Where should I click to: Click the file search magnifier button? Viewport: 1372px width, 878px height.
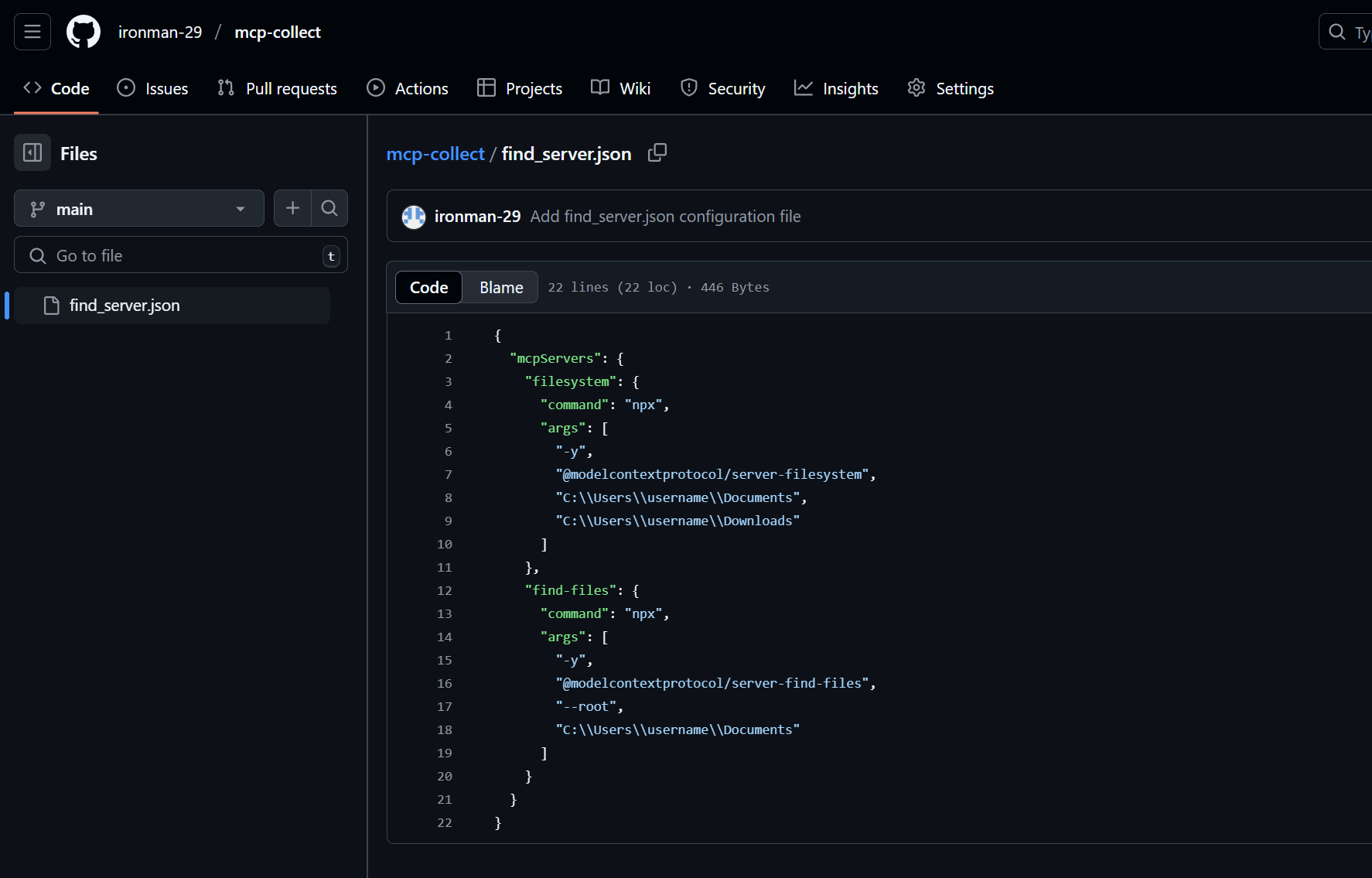329,208
